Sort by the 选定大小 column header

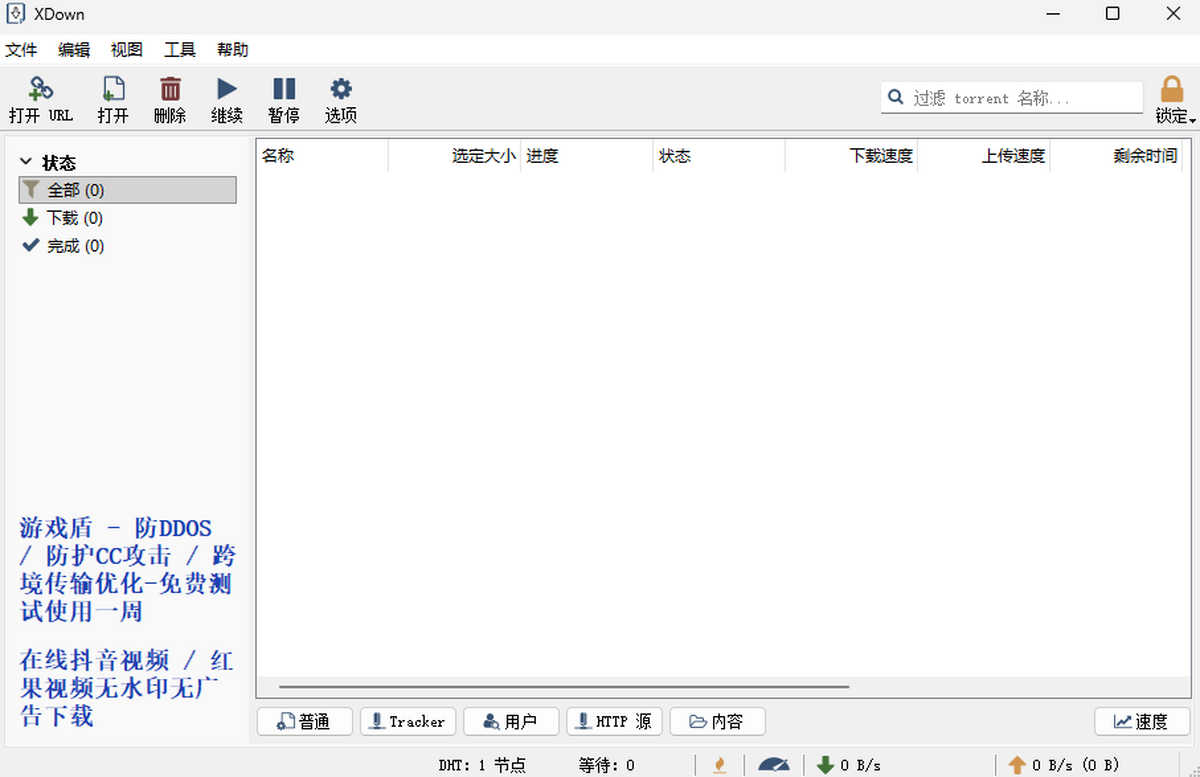pos(454,156)
